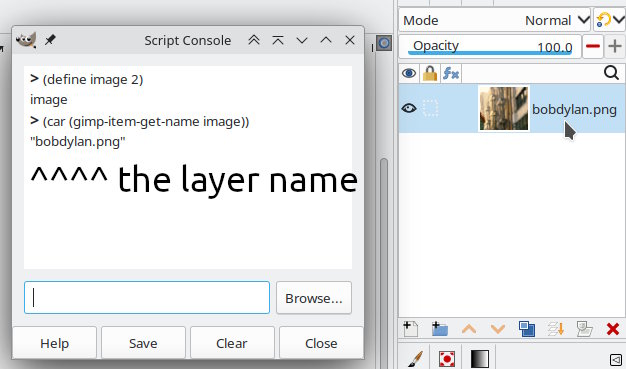626x369 pixels.
Task: Click the GIMP Wilber icon in Script Console titlebar
Action: click(26, 40)
